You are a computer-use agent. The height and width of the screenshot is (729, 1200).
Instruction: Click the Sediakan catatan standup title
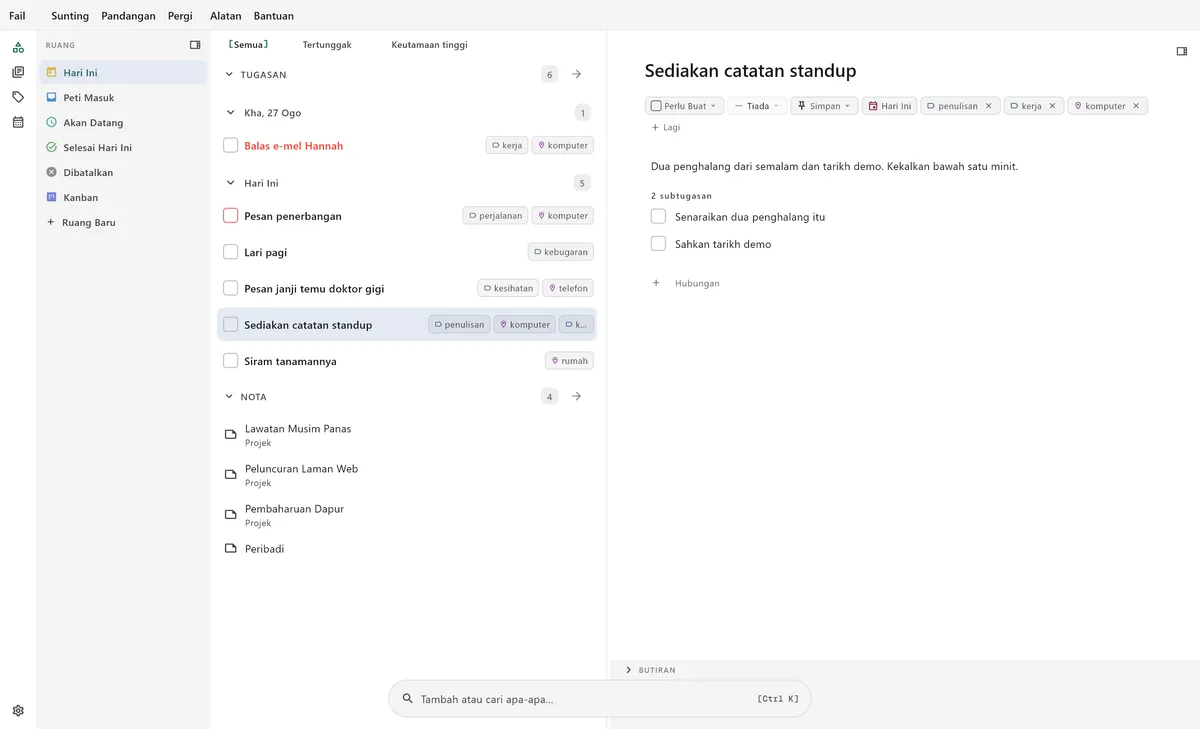(750, 71)
